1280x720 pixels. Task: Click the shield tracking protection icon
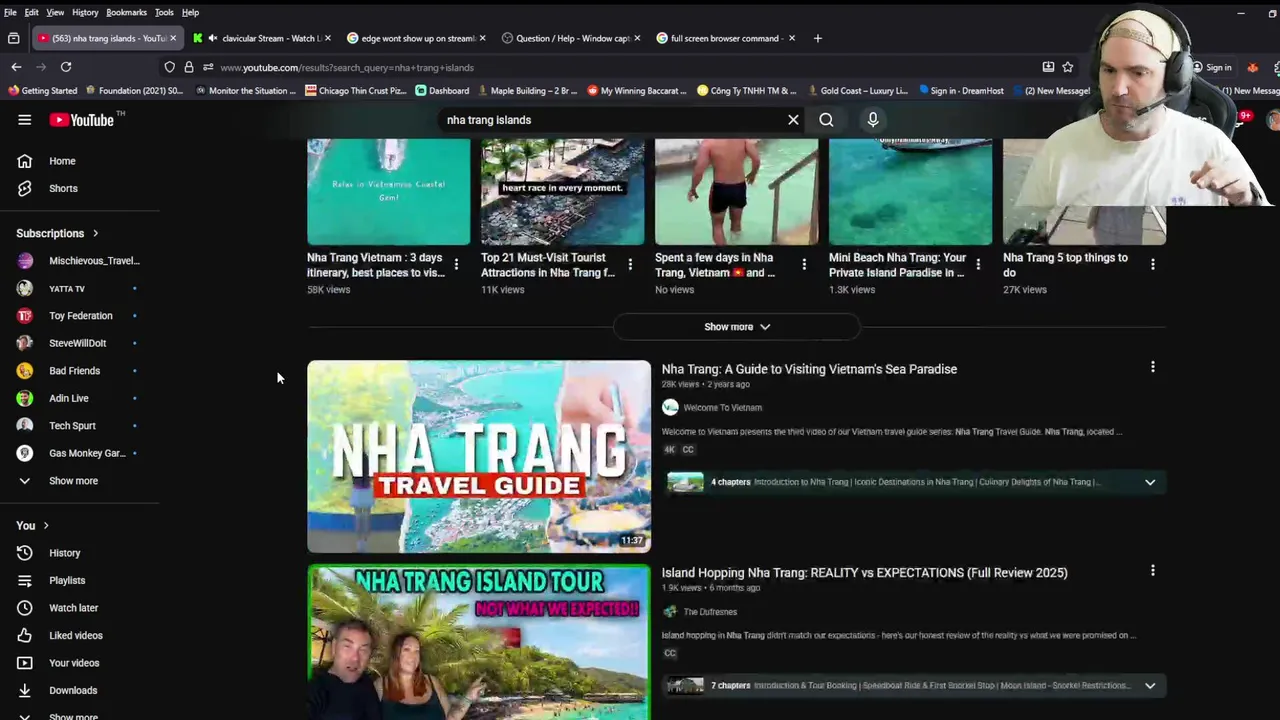coord(170,67)
